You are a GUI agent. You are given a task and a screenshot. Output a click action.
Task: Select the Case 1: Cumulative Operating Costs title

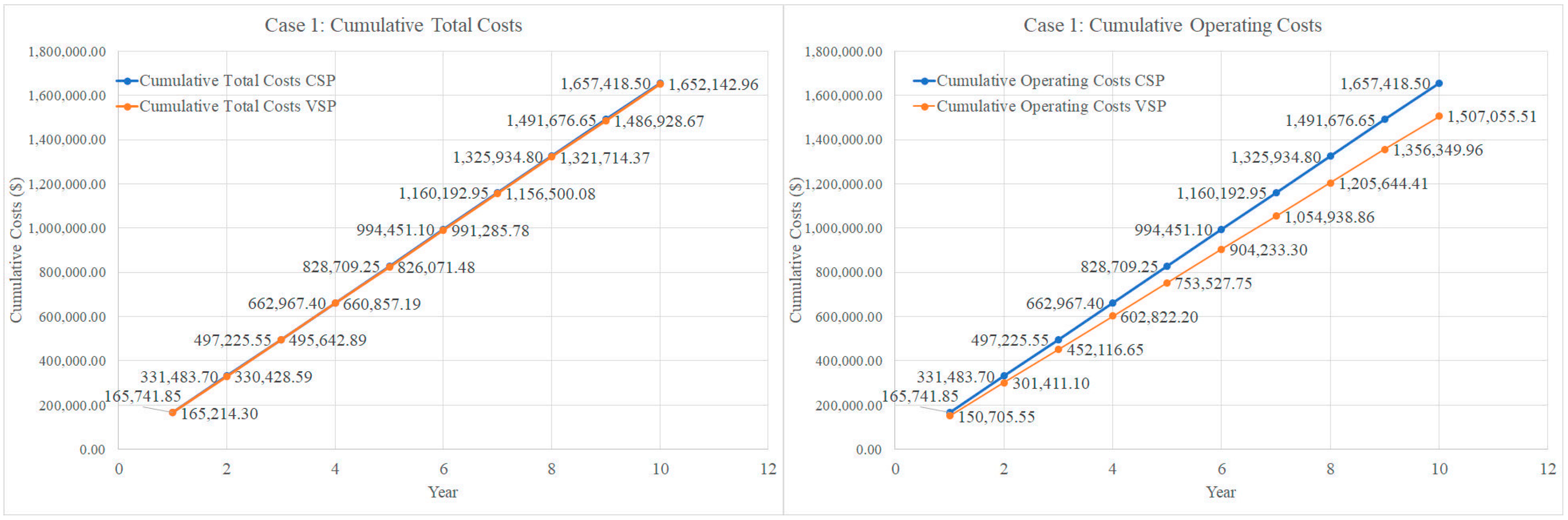(x=1172, y=25)
